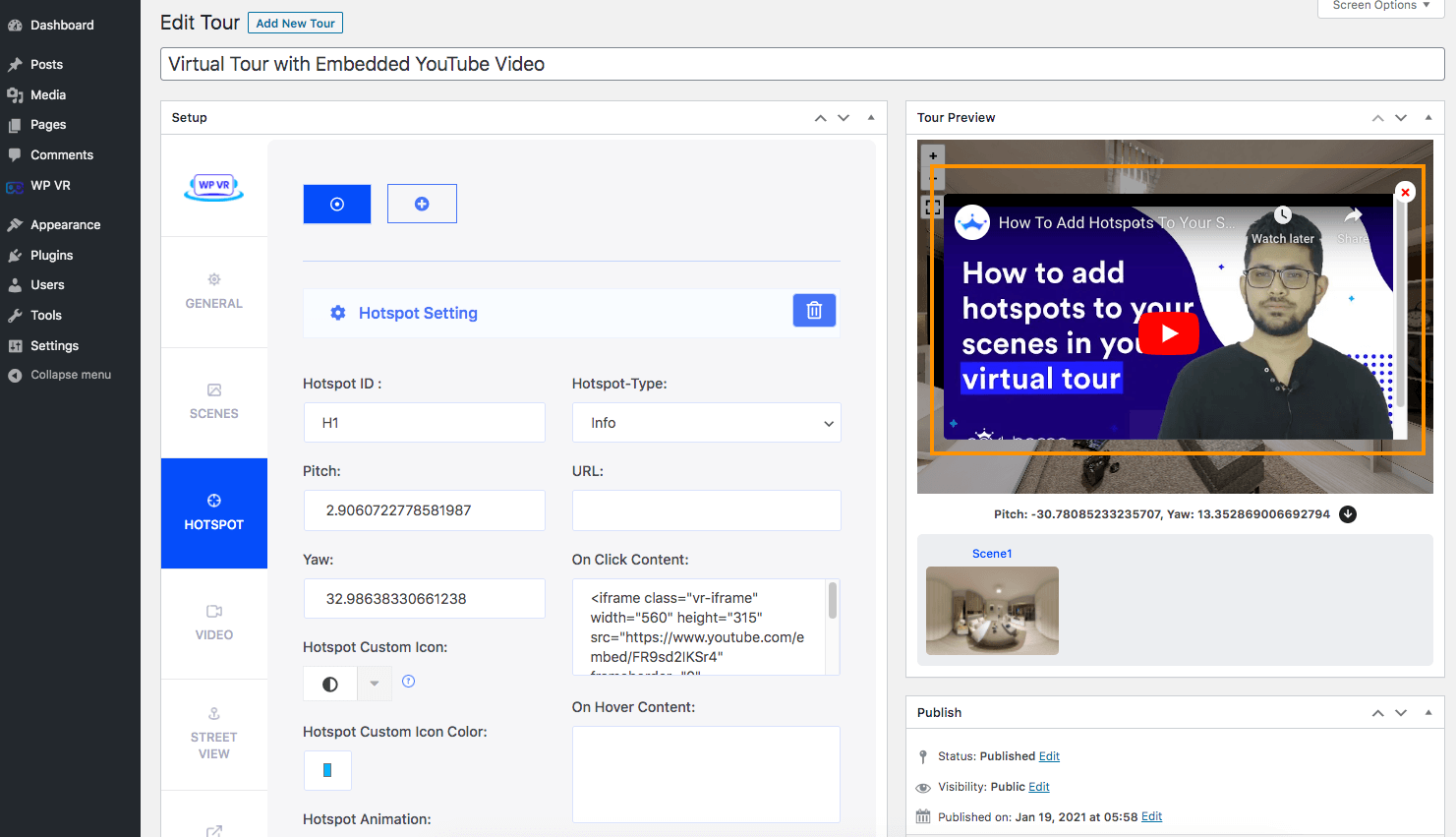Click into the Pitch field
The width and height of the screenshot is (1456, 837).
pos(424,510)
